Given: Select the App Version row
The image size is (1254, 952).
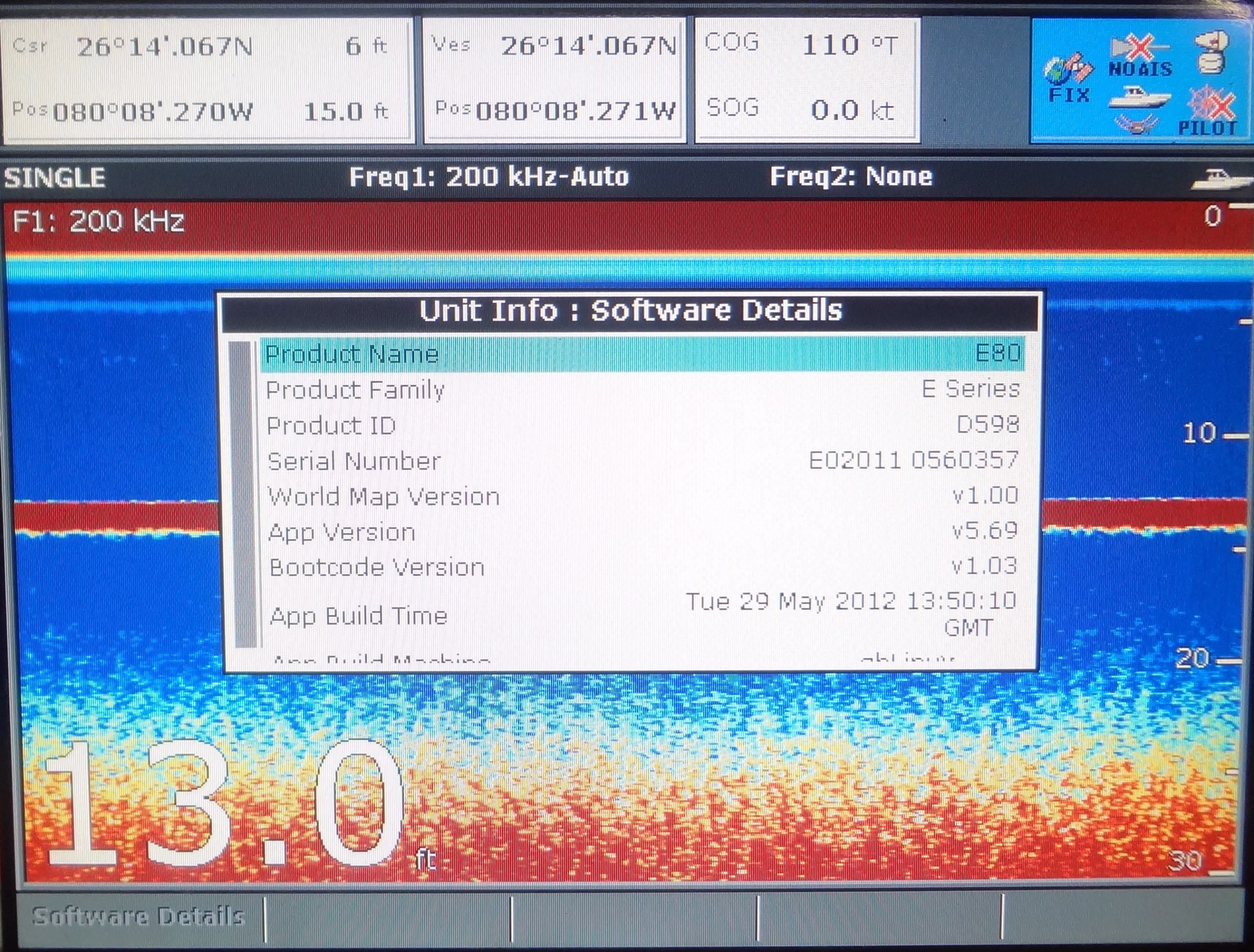Looking at the screenshot, I should tap(642, 531).
